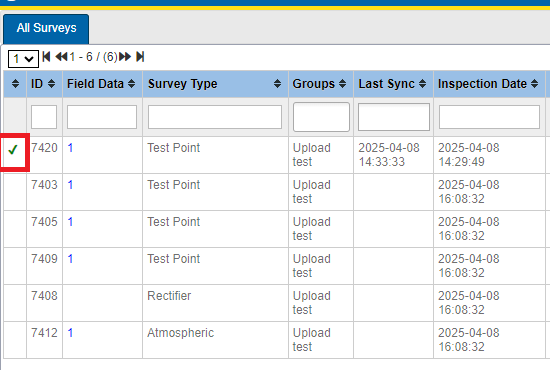This screenshot has height=370, width=550.
Task: Sort table by Groups arrows
Action: pos(342,83)
